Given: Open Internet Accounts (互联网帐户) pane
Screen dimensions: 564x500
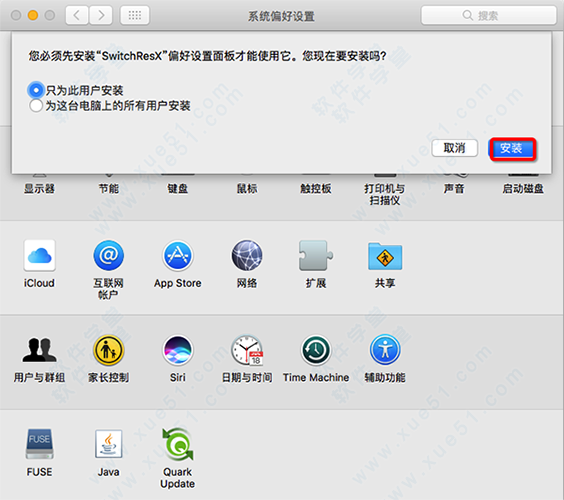Looking at the screenshot, I should point(108,255).
